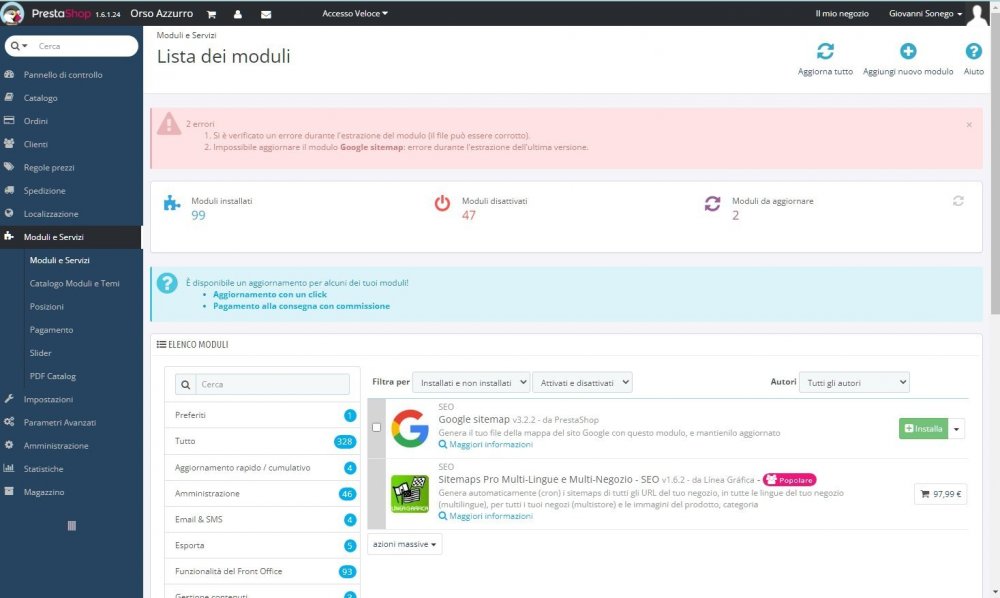Open the Slider submenu item
This screenshot has width=1000, height=598.
(x=40, y=353)
